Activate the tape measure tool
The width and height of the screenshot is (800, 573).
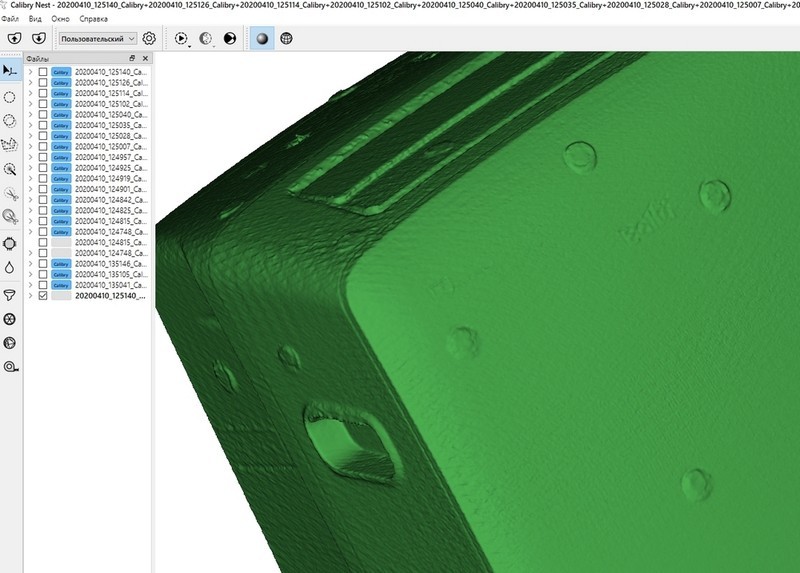tap(10, 367)
